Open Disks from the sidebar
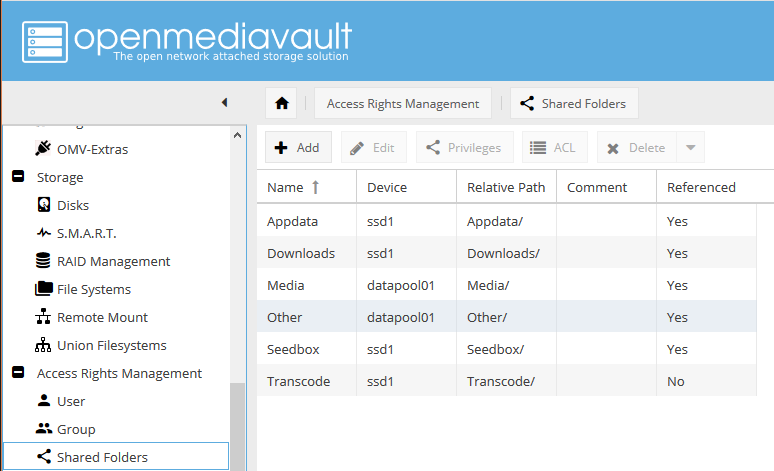The height and width of the screenshot is (471, 774). pyautogui.click(x=73, y=205)
